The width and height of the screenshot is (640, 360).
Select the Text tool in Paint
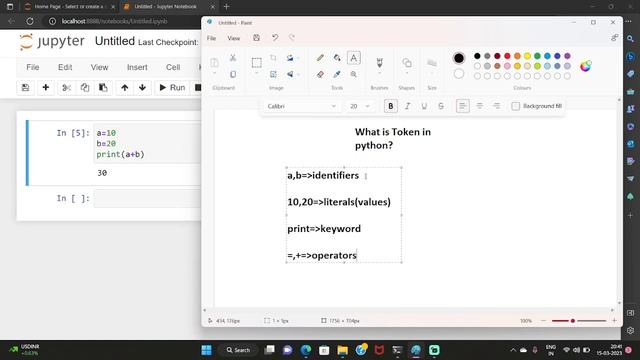pyautogui.click(x=353, y=58)
